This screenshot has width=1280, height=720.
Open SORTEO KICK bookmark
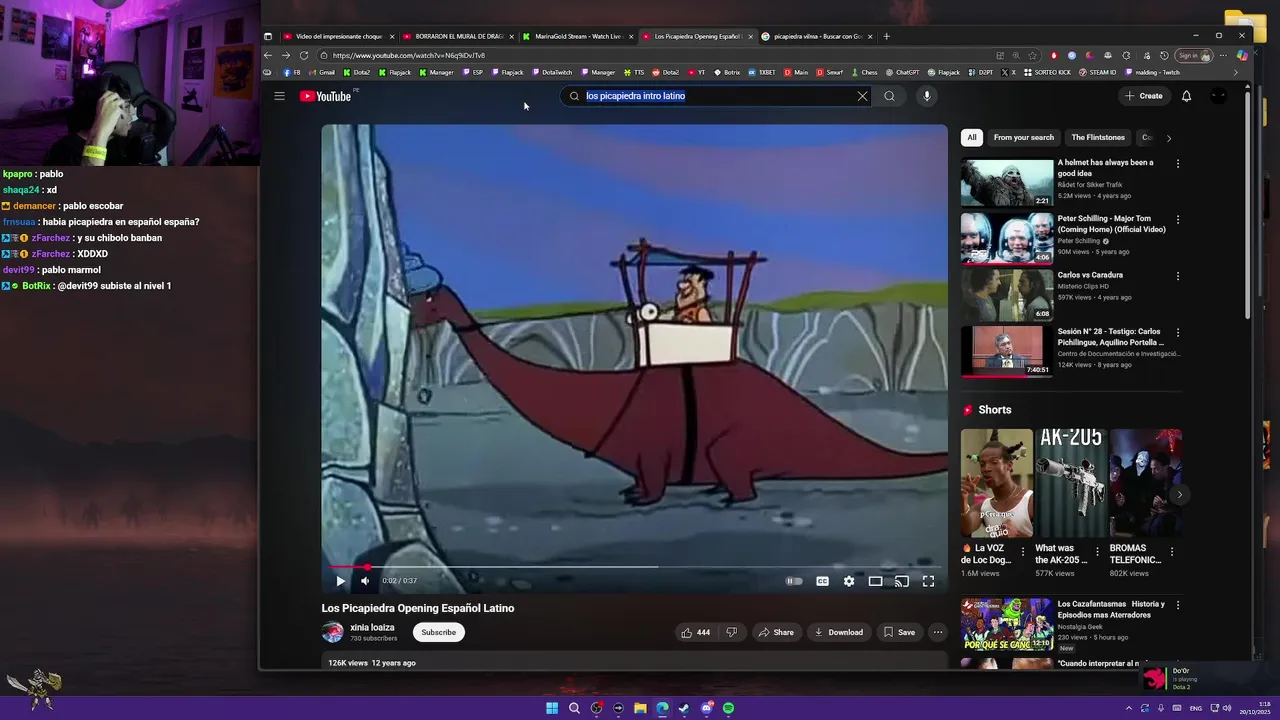tap(1046, 72)
